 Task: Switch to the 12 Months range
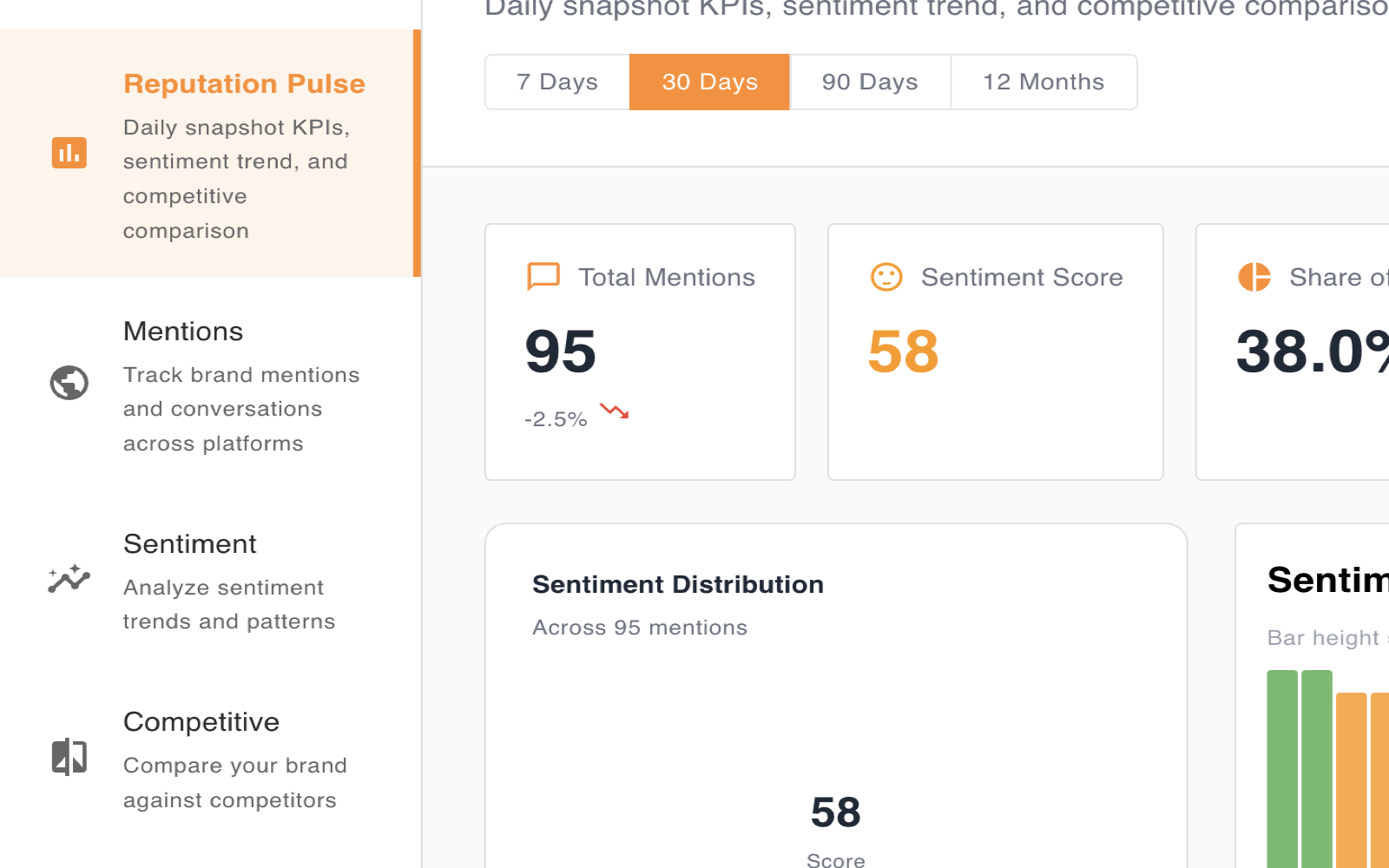(x=1043, y=82)
